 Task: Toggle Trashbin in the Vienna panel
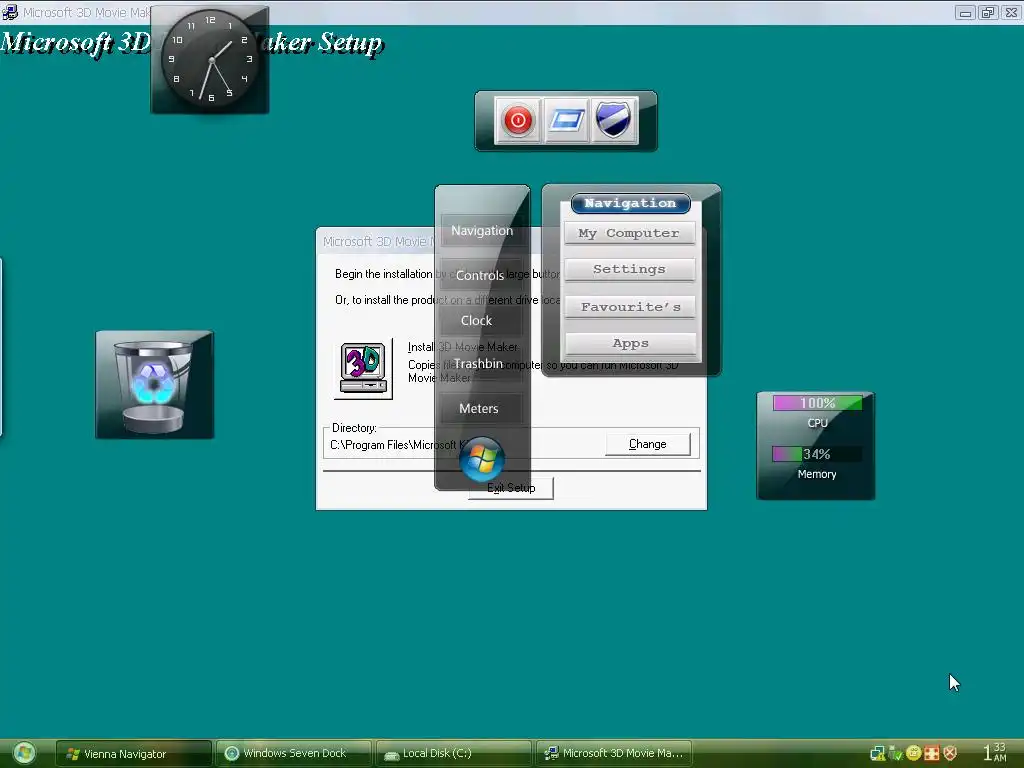point(479,364)
